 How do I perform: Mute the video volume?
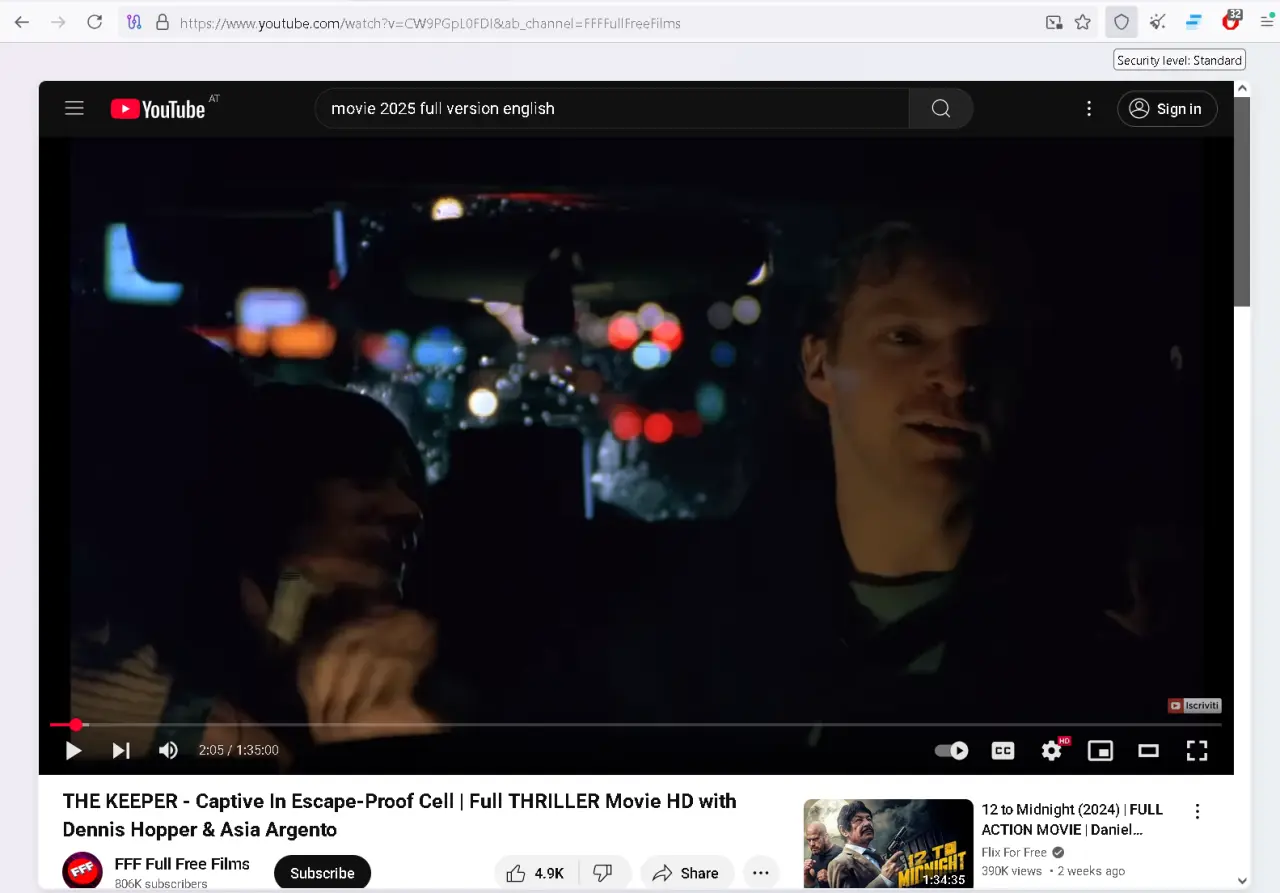coord(168,750)
